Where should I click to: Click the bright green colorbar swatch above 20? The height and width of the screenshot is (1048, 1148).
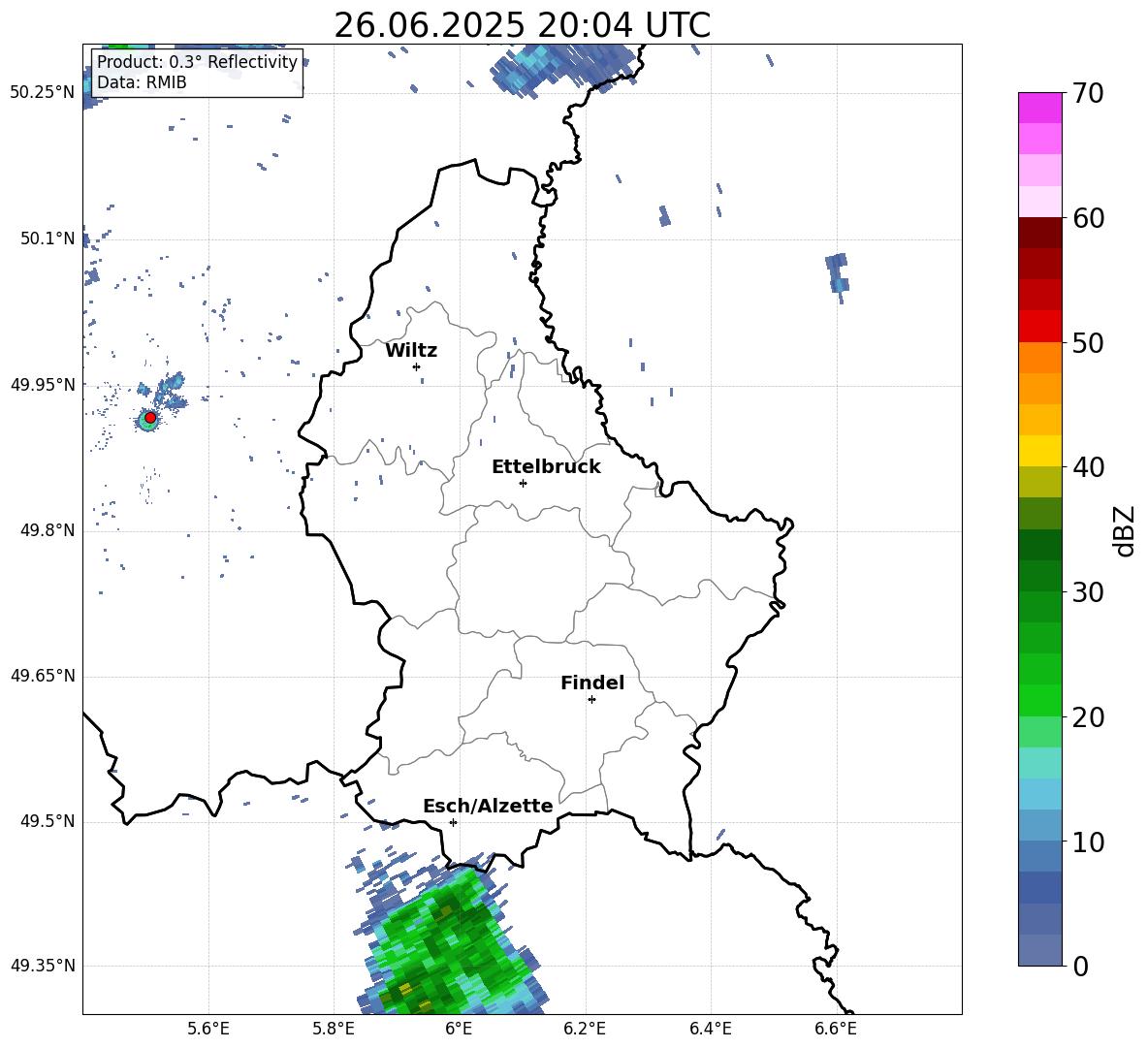pos(1040,700)
